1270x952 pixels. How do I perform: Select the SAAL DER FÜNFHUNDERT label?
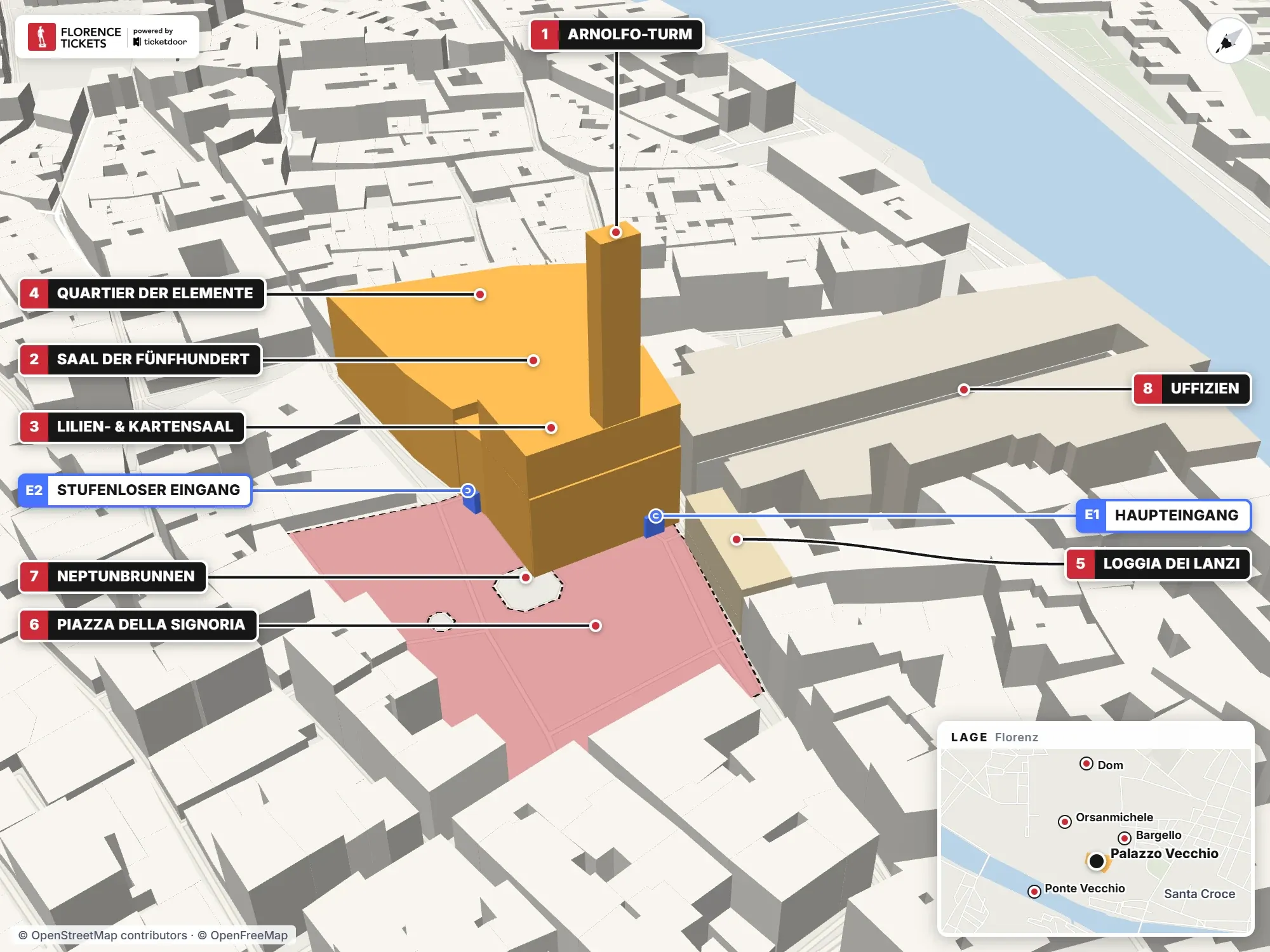coord(140,360)
